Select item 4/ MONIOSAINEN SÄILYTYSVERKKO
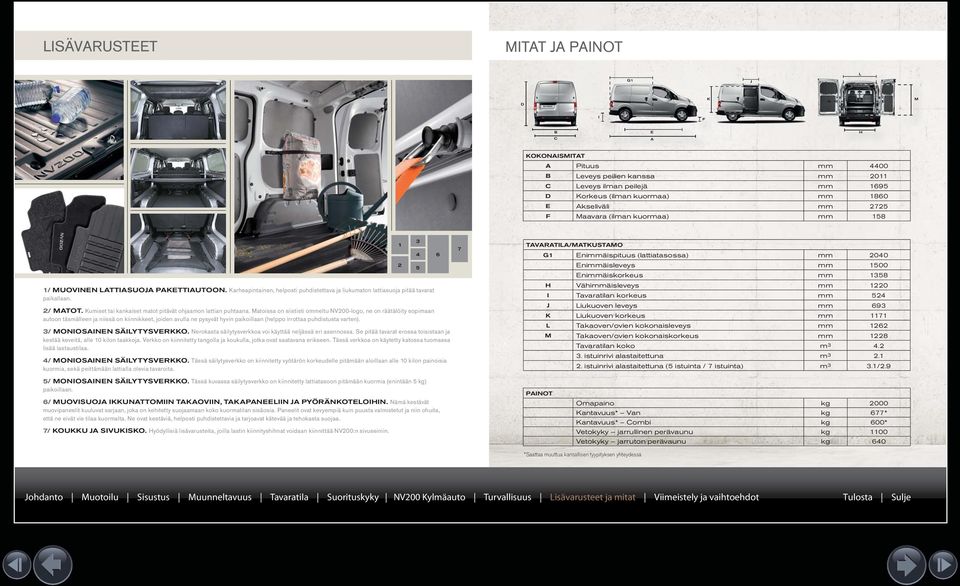Screen dimensions: 960x586 point(116,361)
